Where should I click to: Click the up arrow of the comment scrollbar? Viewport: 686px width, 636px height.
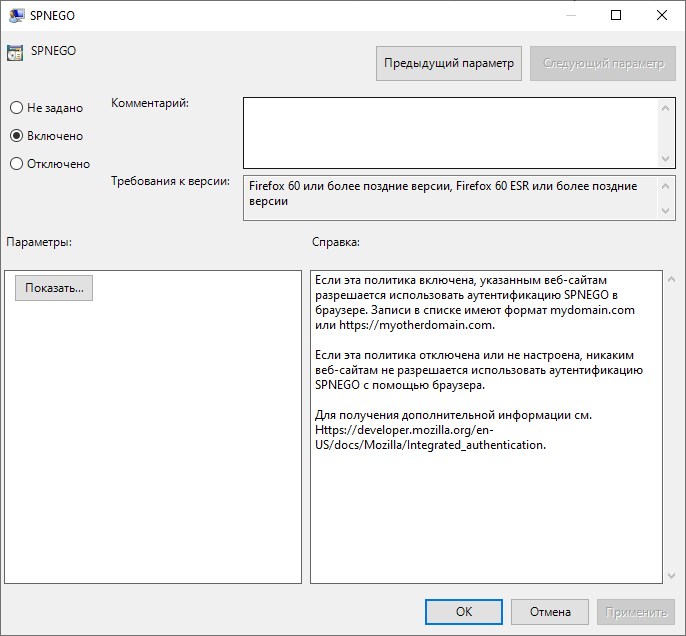tap(667, 106)
